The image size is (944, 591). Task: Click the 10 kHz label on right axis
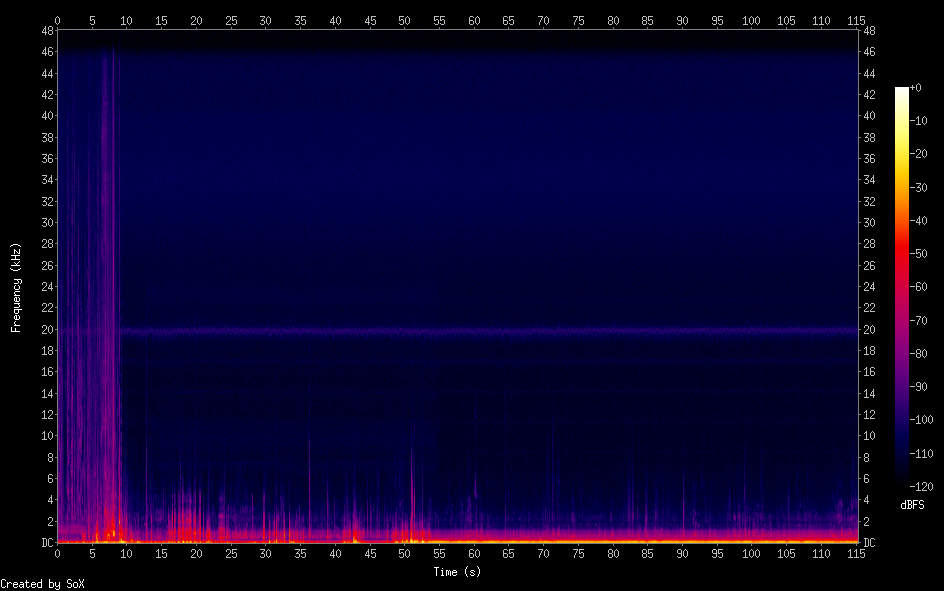tap(869, 436)
